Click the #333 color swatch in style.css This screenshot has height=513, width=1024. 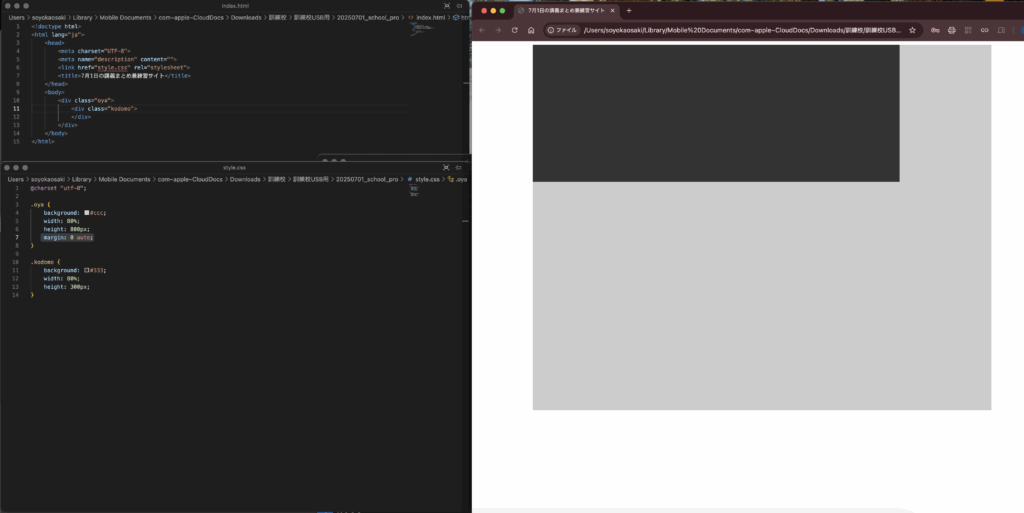click(88, 270)
